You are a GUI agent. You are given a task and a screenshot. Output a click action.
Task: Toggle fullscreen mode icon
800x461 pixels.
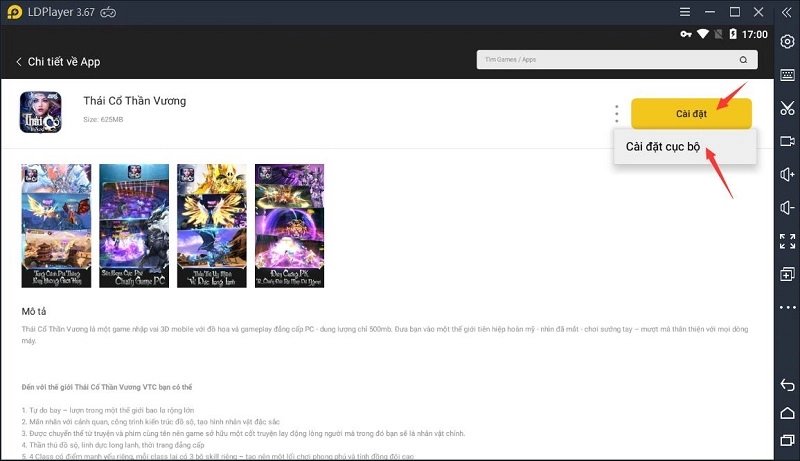[787, 241]
